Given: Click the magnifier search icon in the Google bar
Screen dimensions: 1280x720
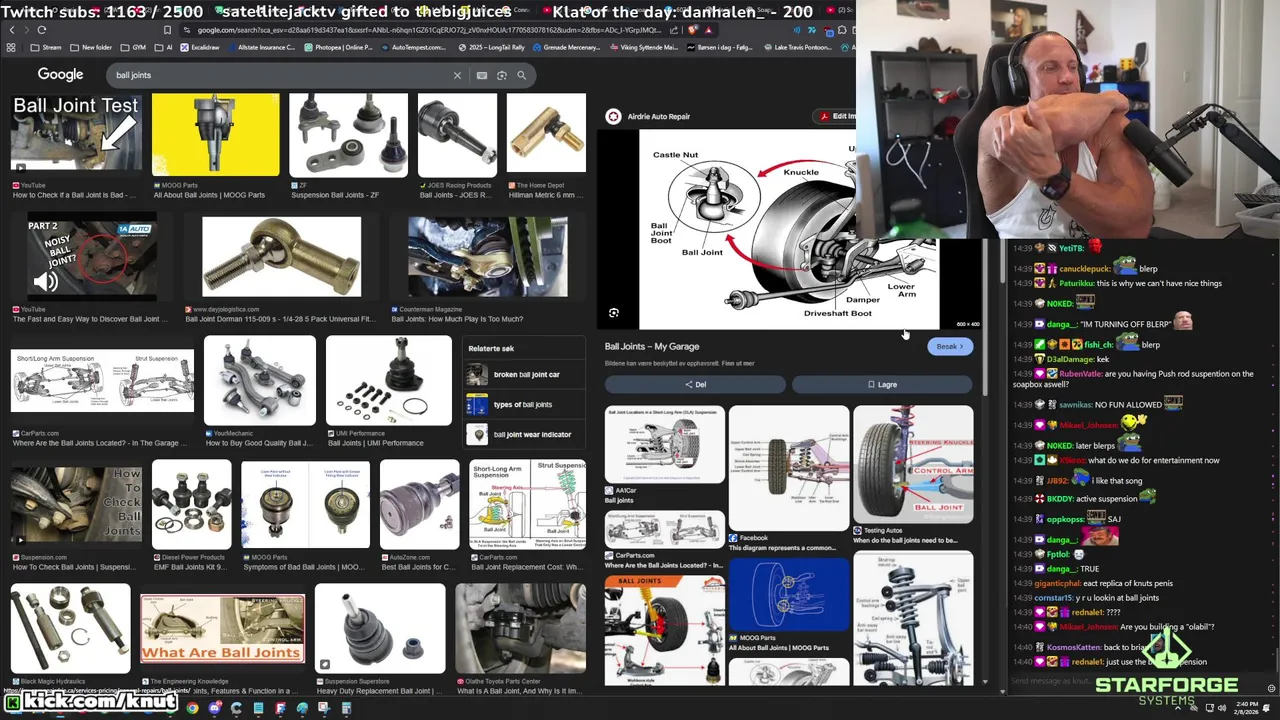Looking at the screenshot, I should tap(521, 75).
